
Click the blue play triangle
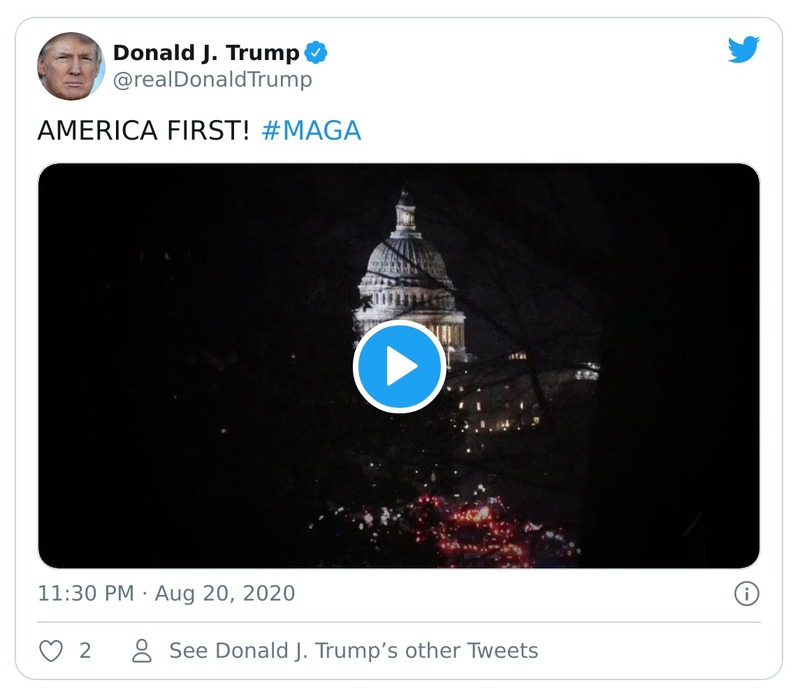pos(403,366)
